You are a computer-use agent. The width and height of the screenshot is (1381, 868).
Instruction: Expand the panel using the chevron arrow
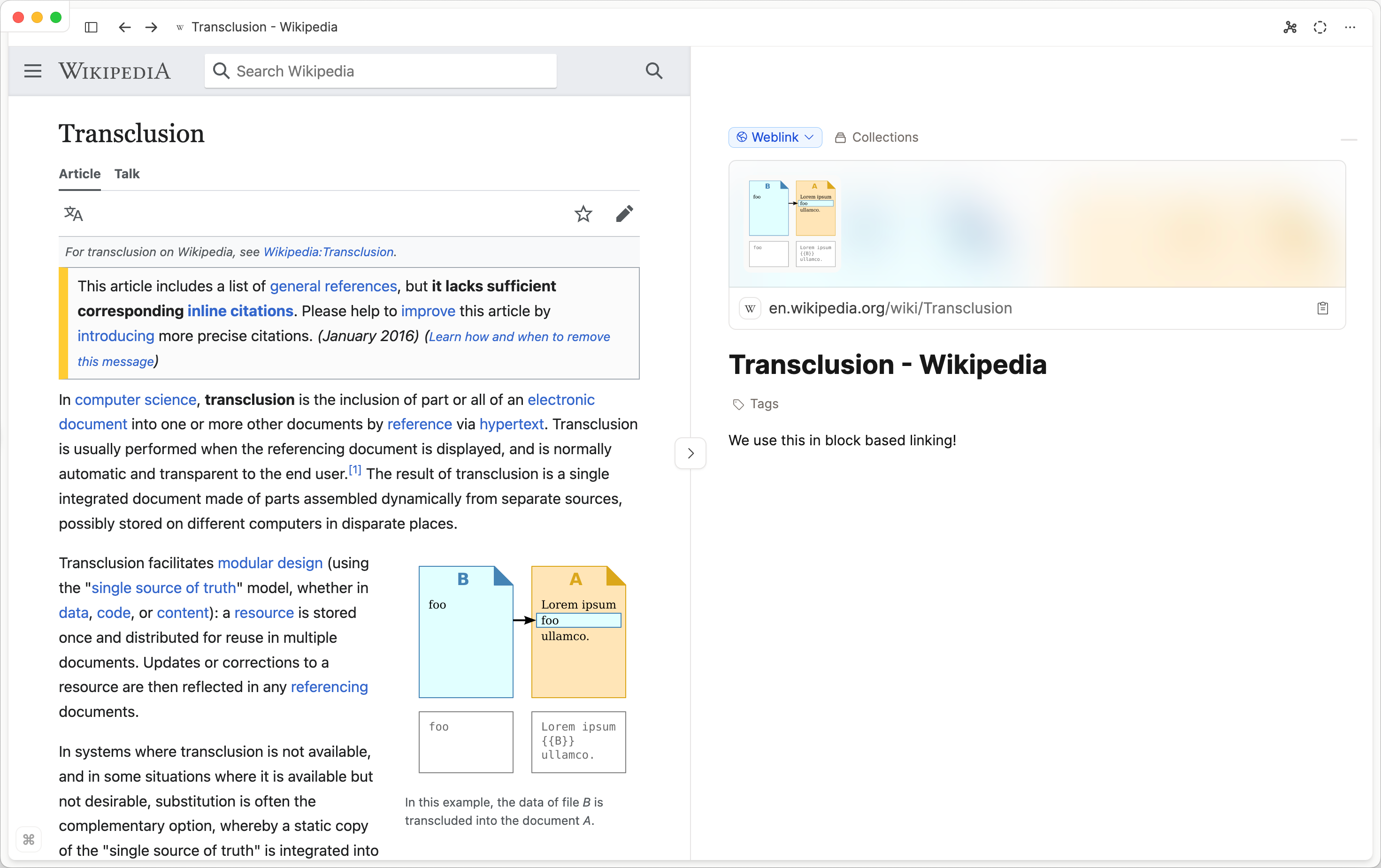690,453
